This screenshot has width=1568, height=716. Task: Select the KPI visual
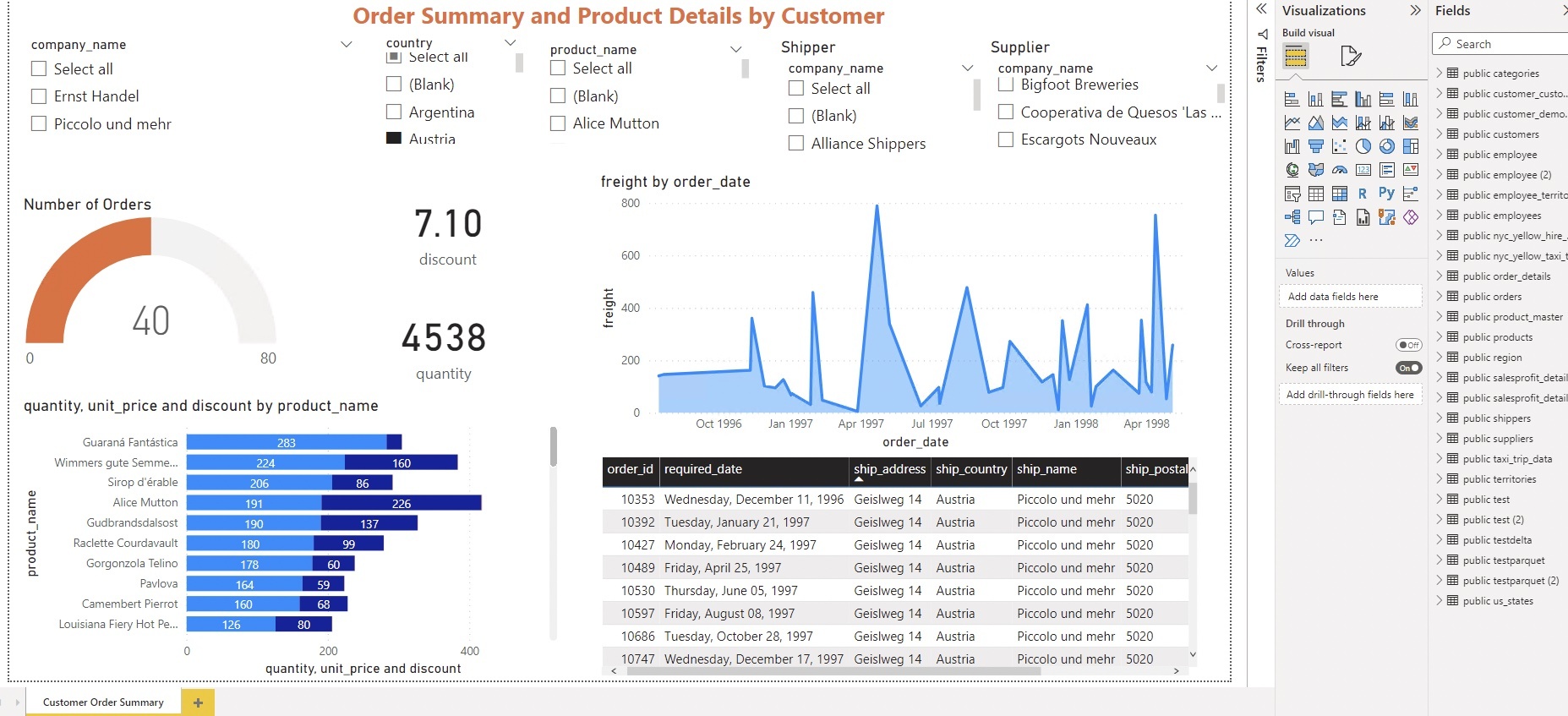point(1411,170)
